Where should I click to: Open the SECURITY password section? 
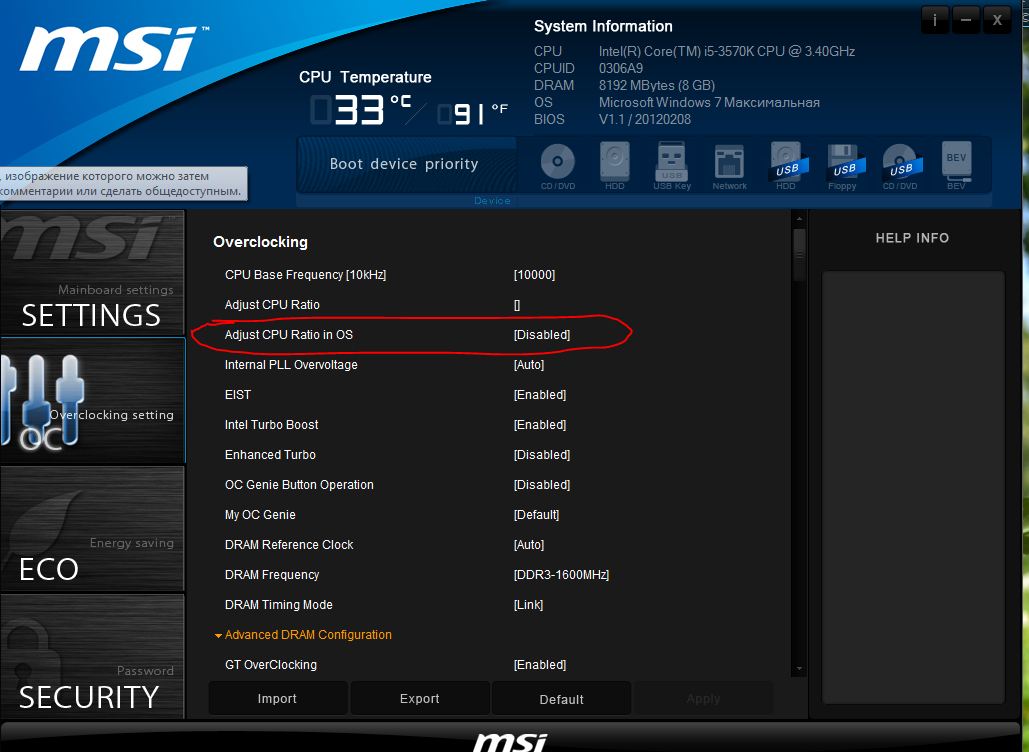[93, 656]
